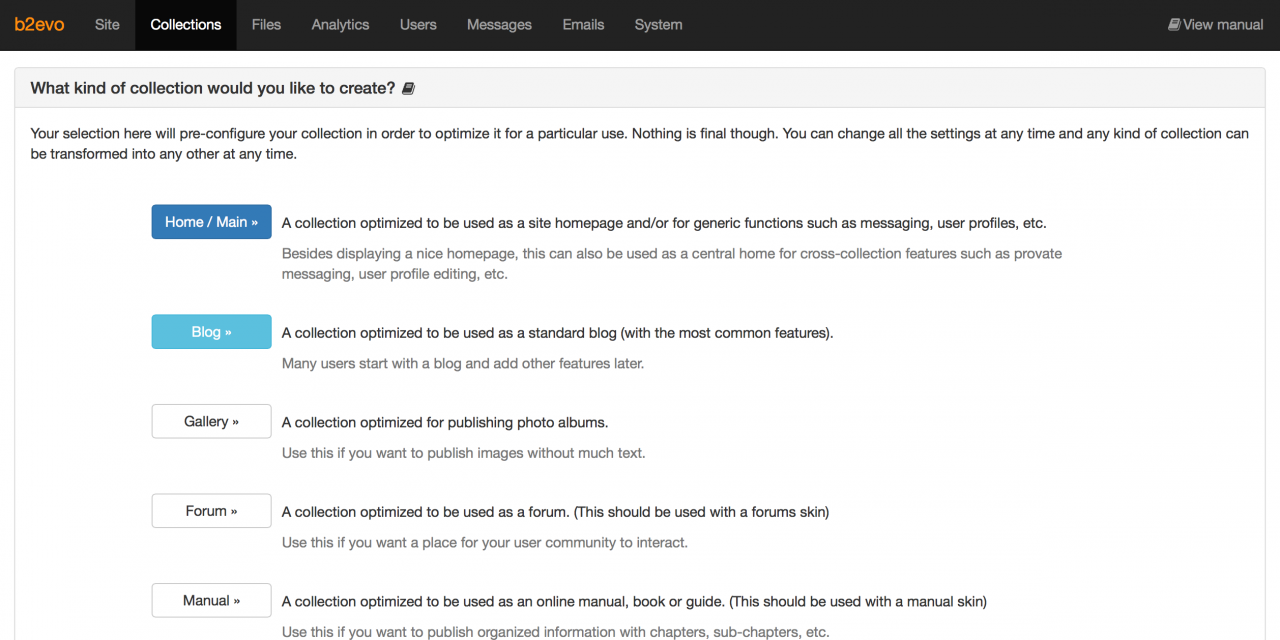
Task: Click the book icon beside the panel heading
Action: 408,89
